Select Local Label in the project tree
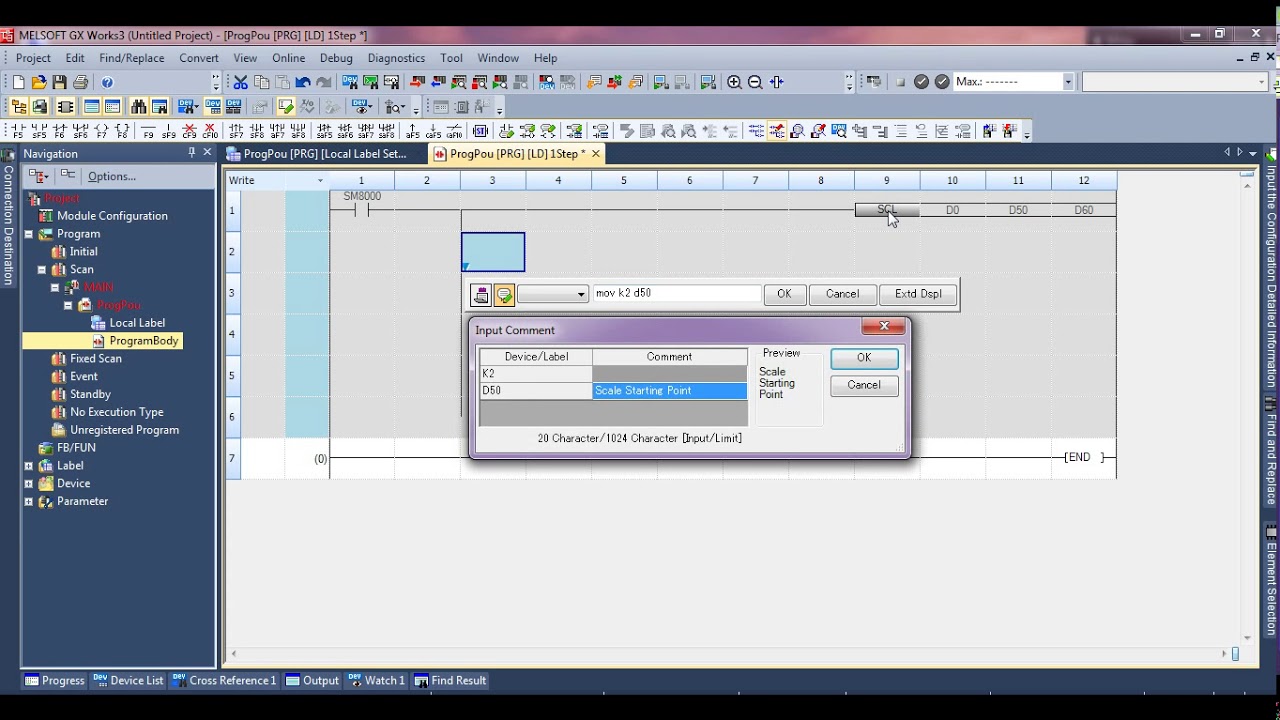The width and height of the screenshot is (1280, 720). click(137, 323)
